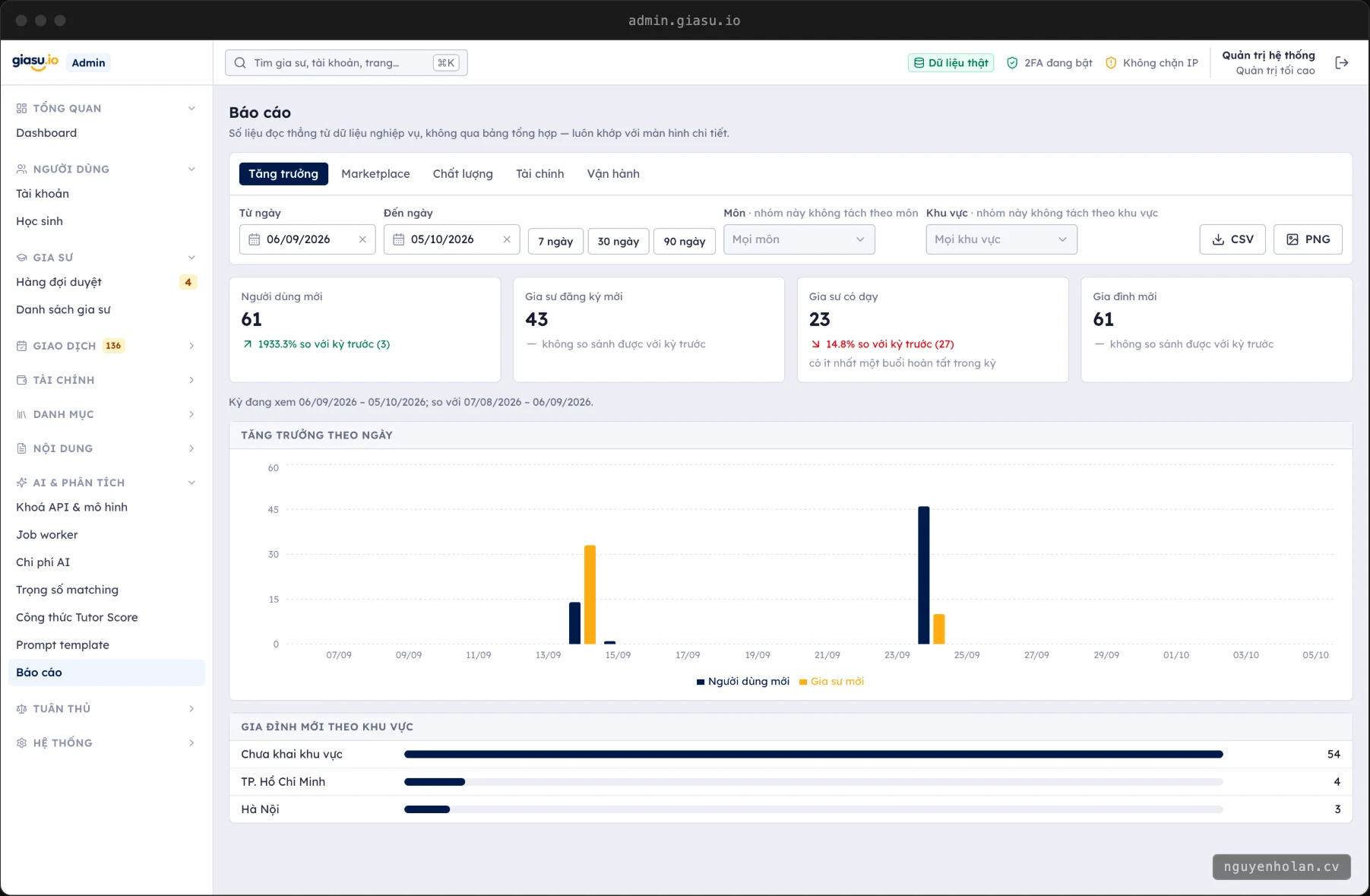
Task: Export report as CSV
Action: [1232, 239]
